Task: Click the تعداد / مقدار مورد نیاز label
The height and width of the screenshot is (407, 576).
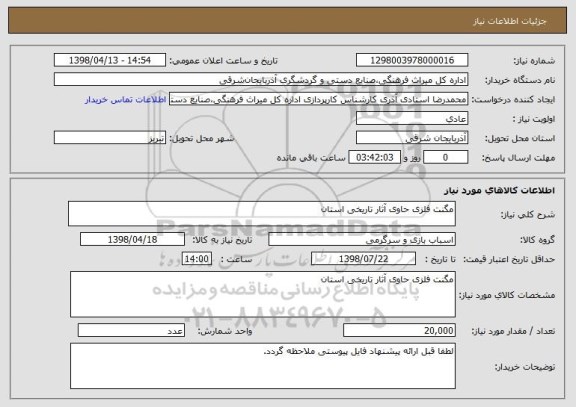Action: (513, 331)
